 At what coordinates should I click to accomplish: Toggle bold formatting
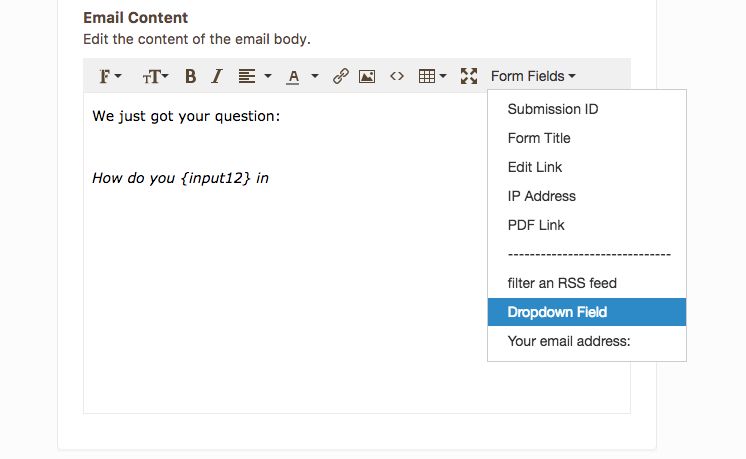[190, 76]
